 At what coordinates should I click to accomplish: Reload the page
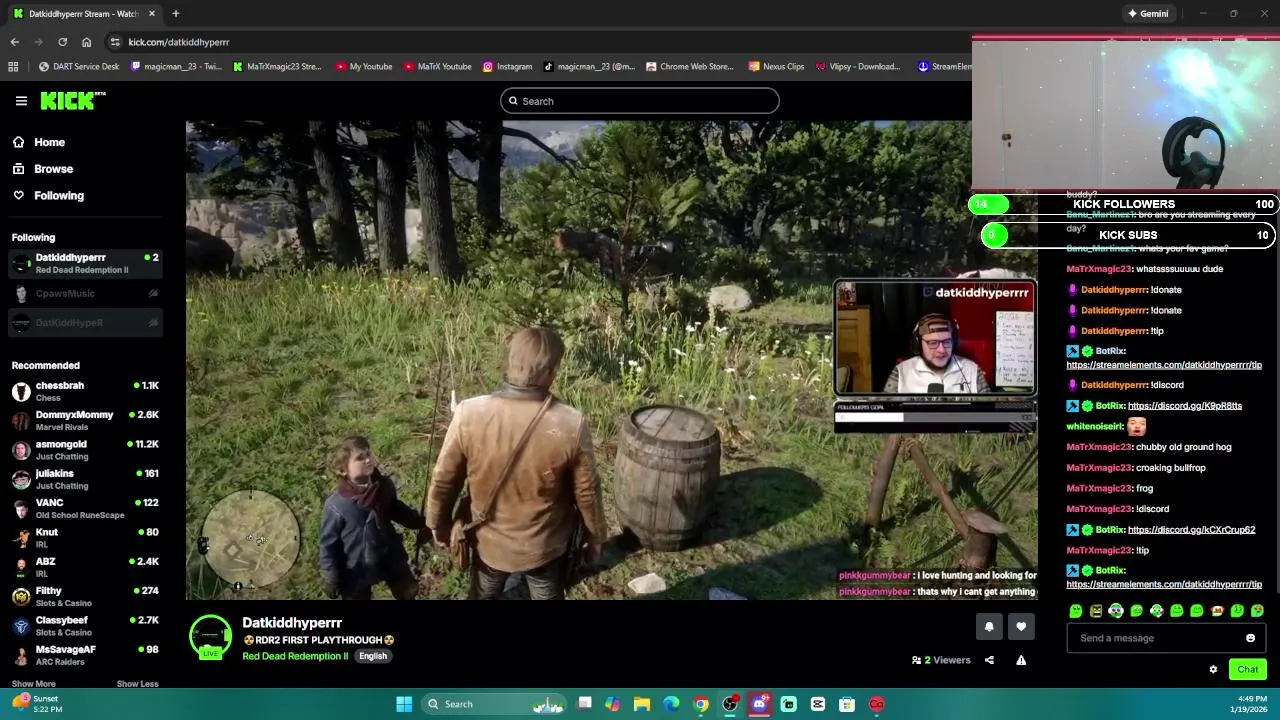click(62, 42)
